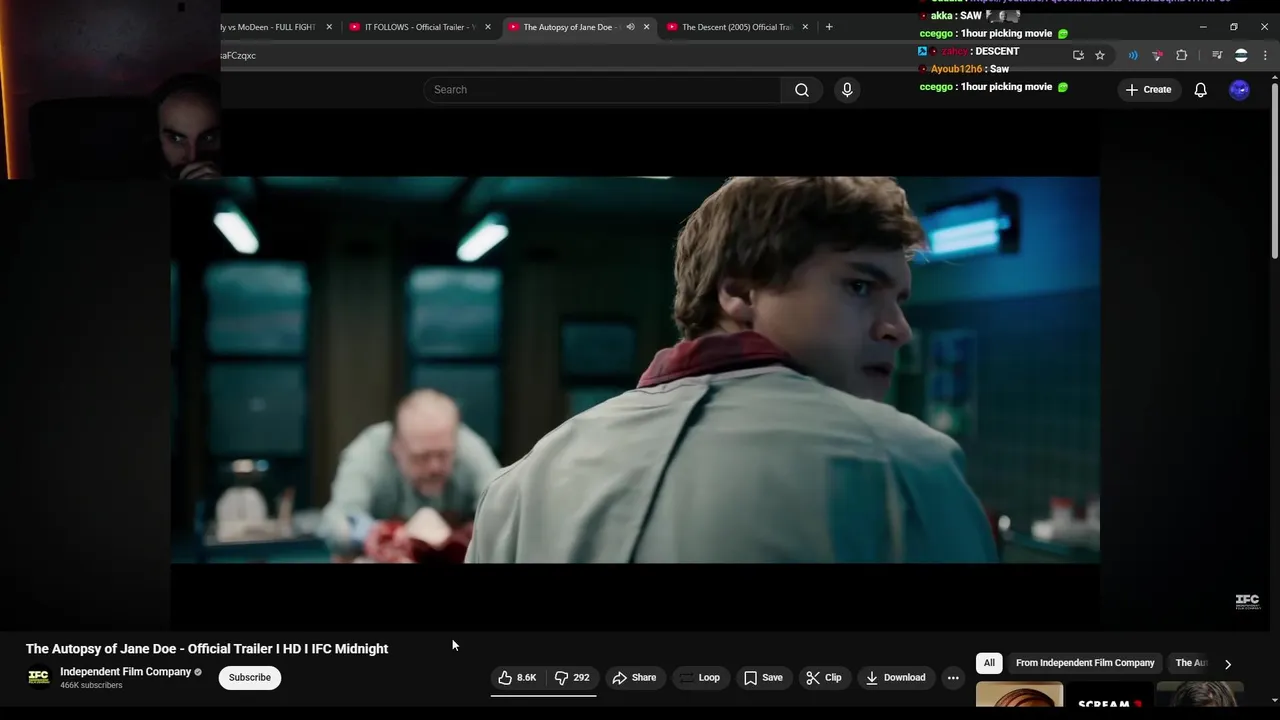Open Independent Film Company channel name
The height and width of the screenshot is (720, 1280).
tap(125, 672)
